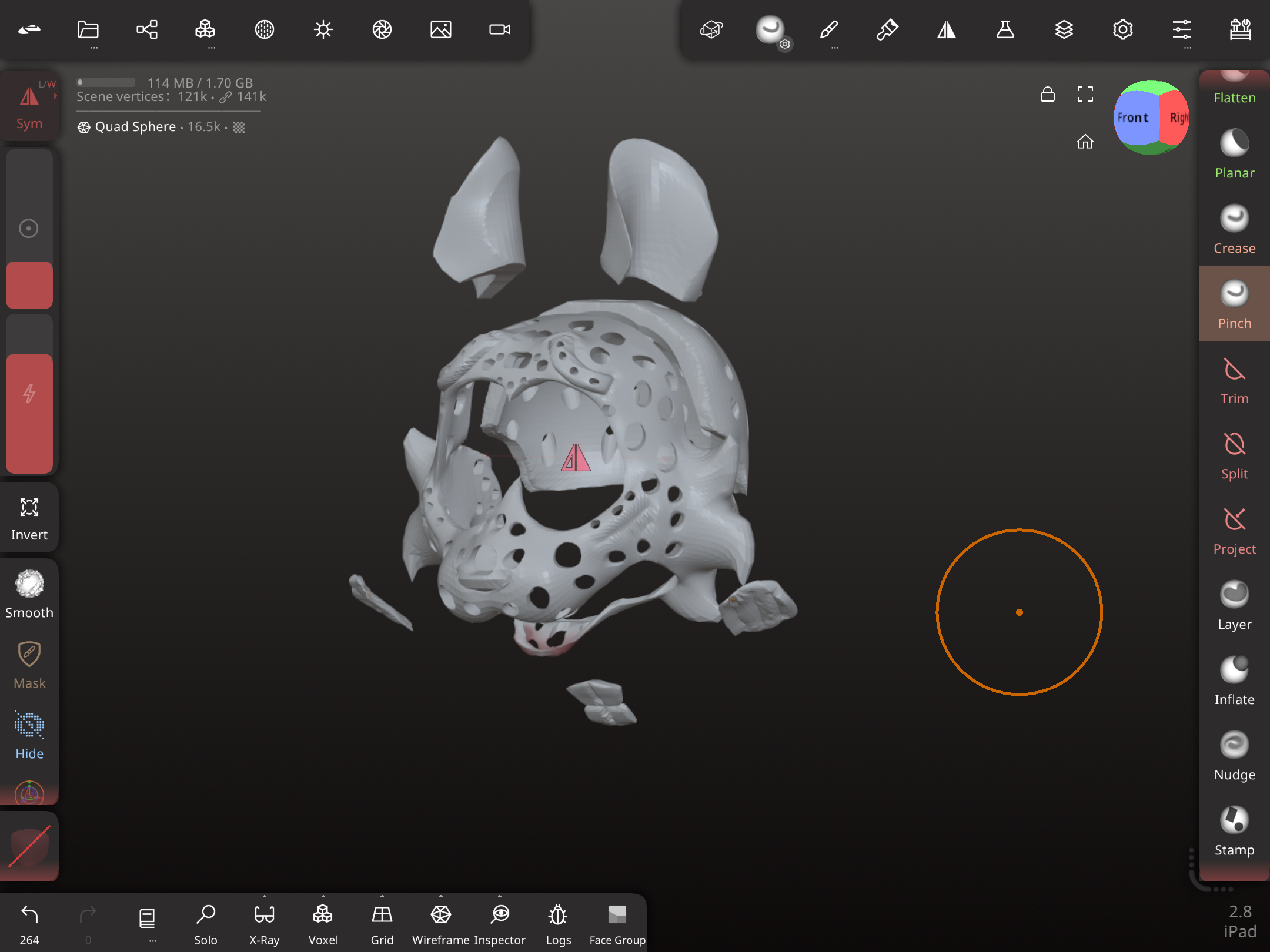Open the Painting settings menu
Image resolution: width=1270 pixels, height=952 pixels.
pos(888,29)
